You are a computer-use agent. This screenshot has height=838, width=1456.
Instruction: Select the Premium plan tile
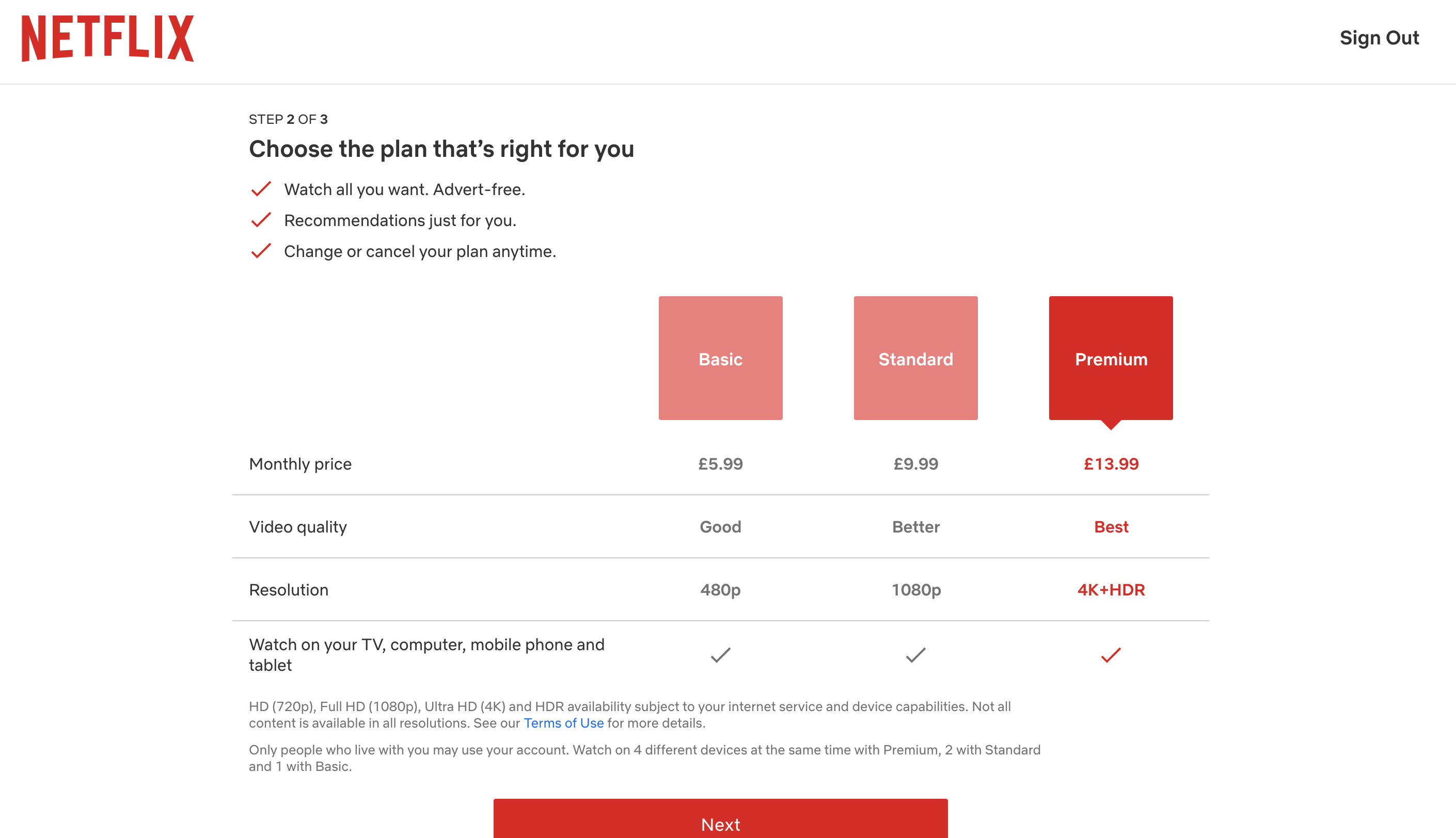pos(1111,358)
